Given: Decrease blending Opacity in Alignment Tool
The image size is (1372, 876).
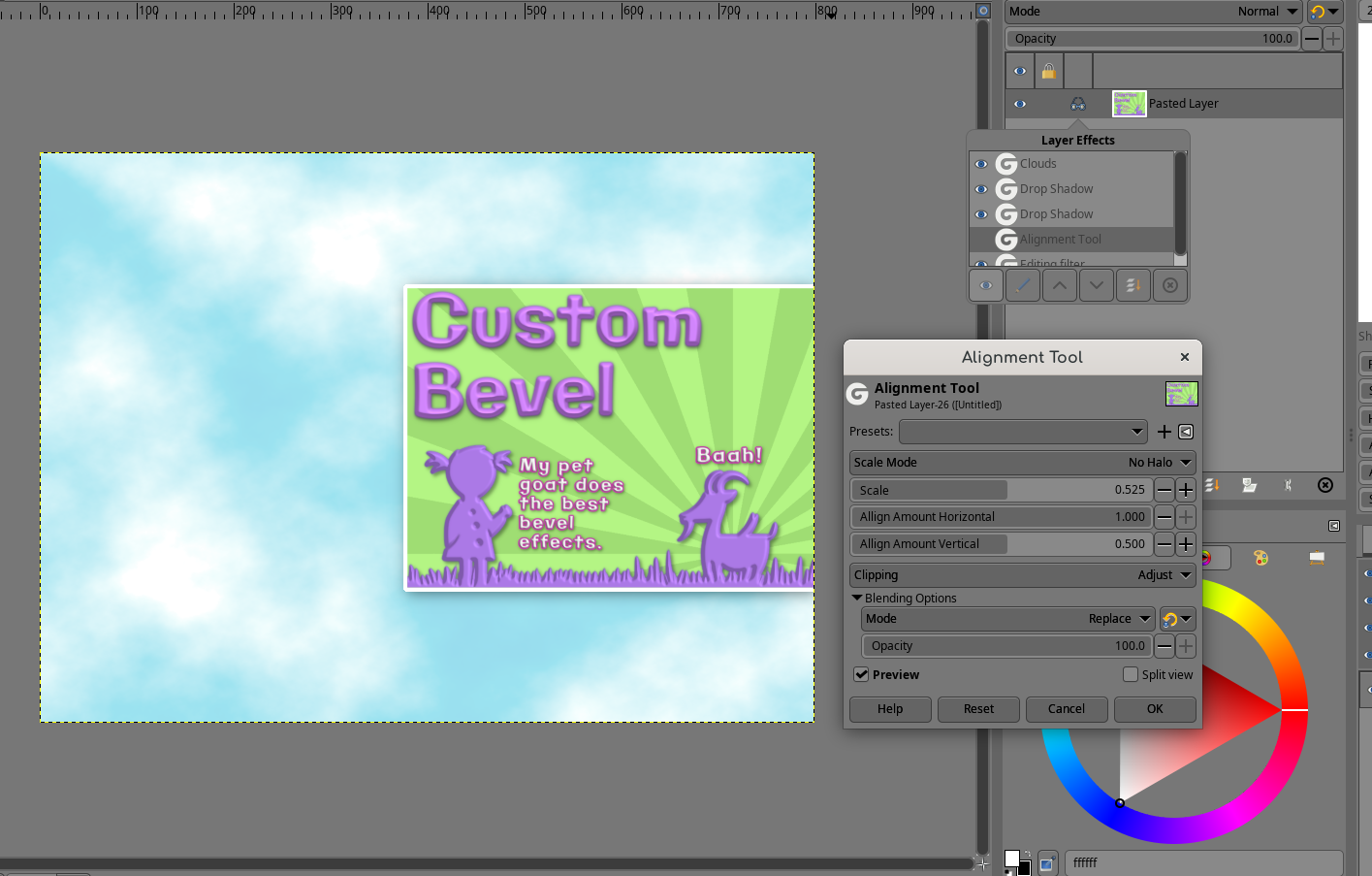Looking at the screenshot, I should coord(1165,646).
